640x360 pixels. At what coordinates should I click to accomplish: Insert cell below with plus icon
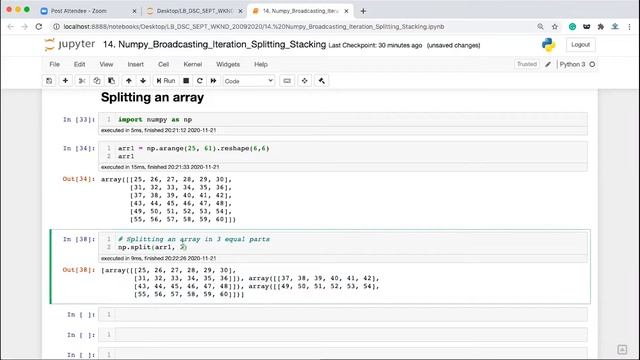[x=65, y=81]
